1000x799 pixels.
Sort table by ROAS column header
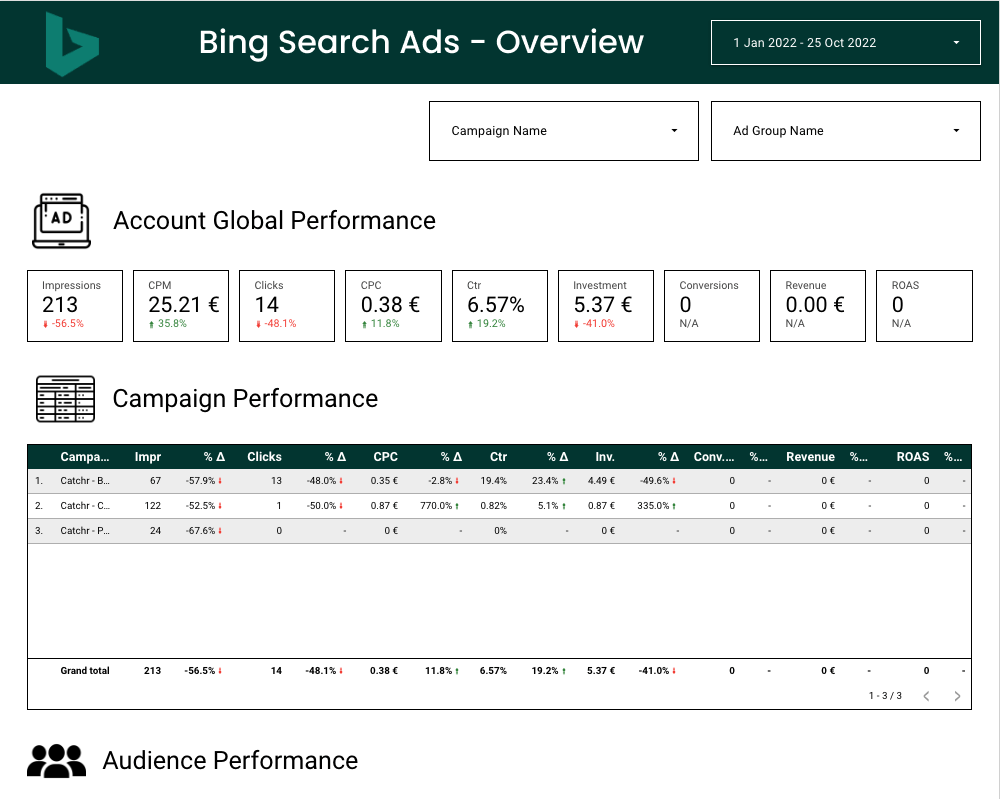click(912, 457)
